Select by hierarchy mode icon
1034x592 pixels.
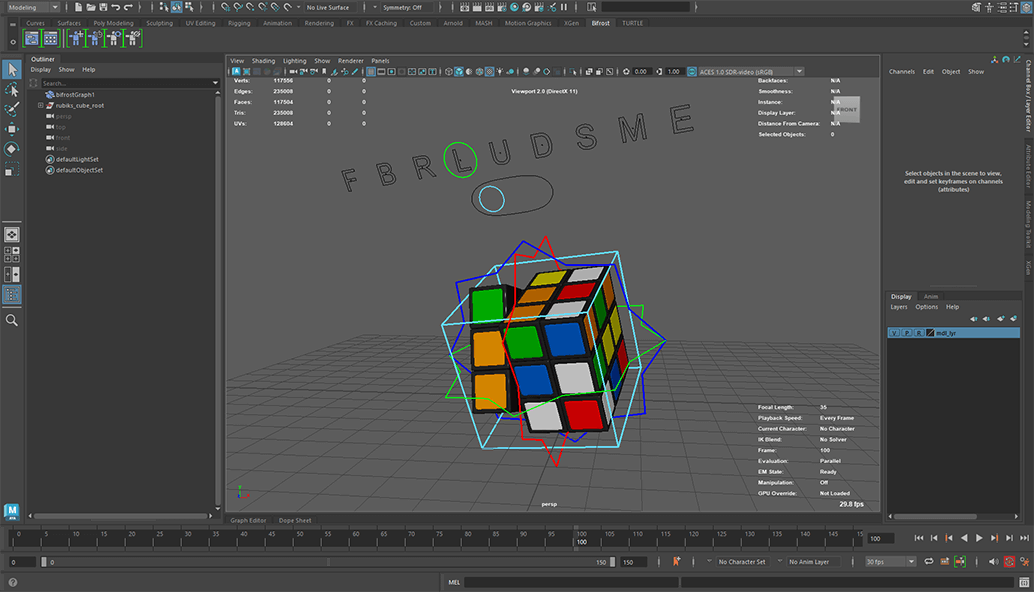164,7
